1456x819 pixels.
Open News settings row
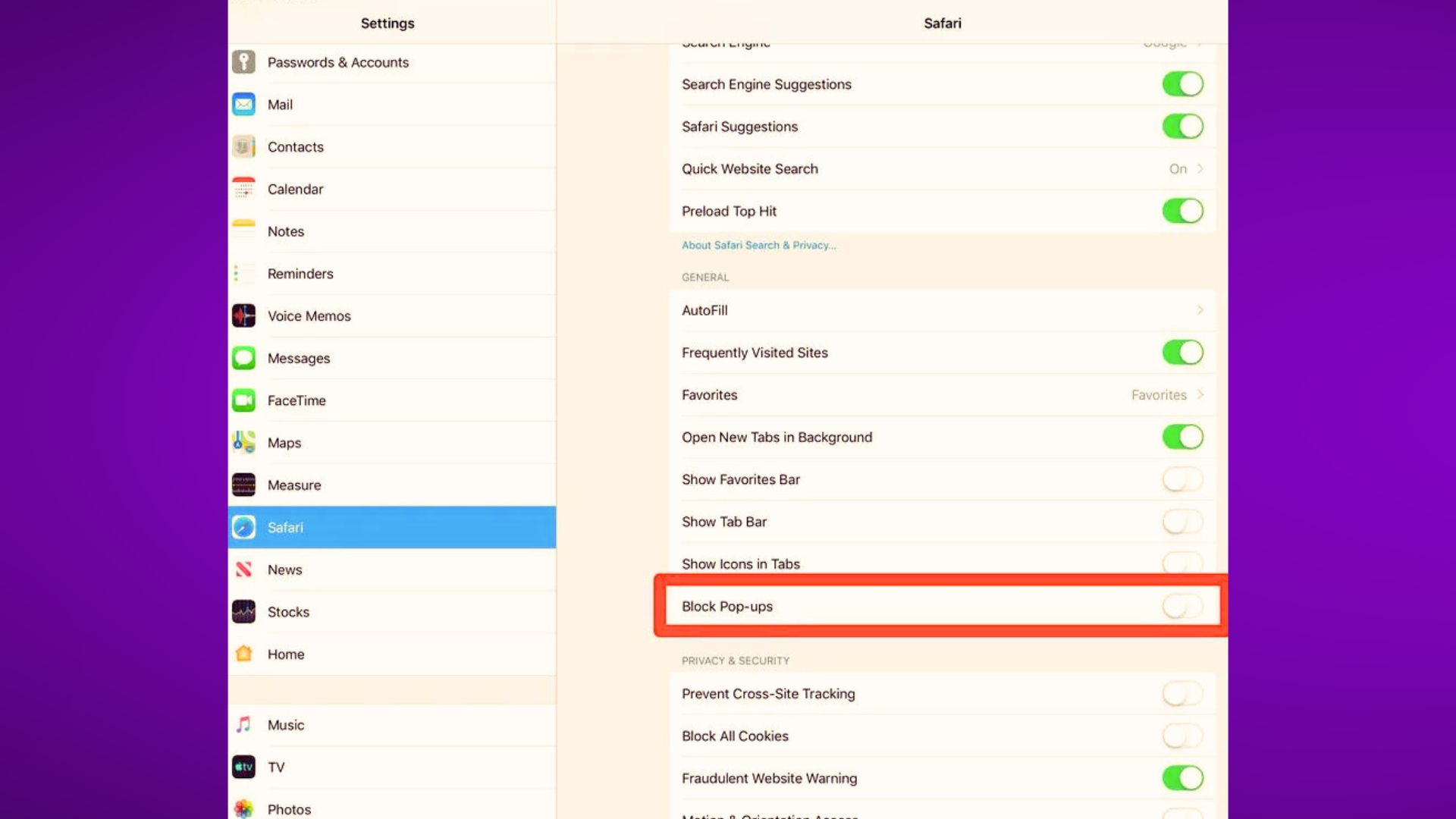[392, 570]
